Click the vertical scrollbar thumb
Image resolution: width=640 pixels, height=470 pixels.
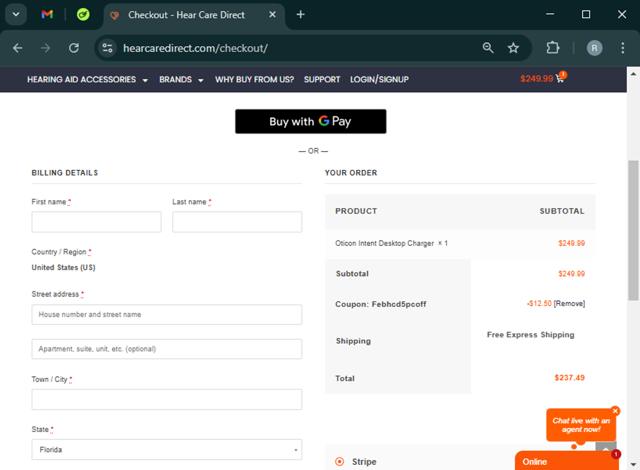tap(633, 231)
